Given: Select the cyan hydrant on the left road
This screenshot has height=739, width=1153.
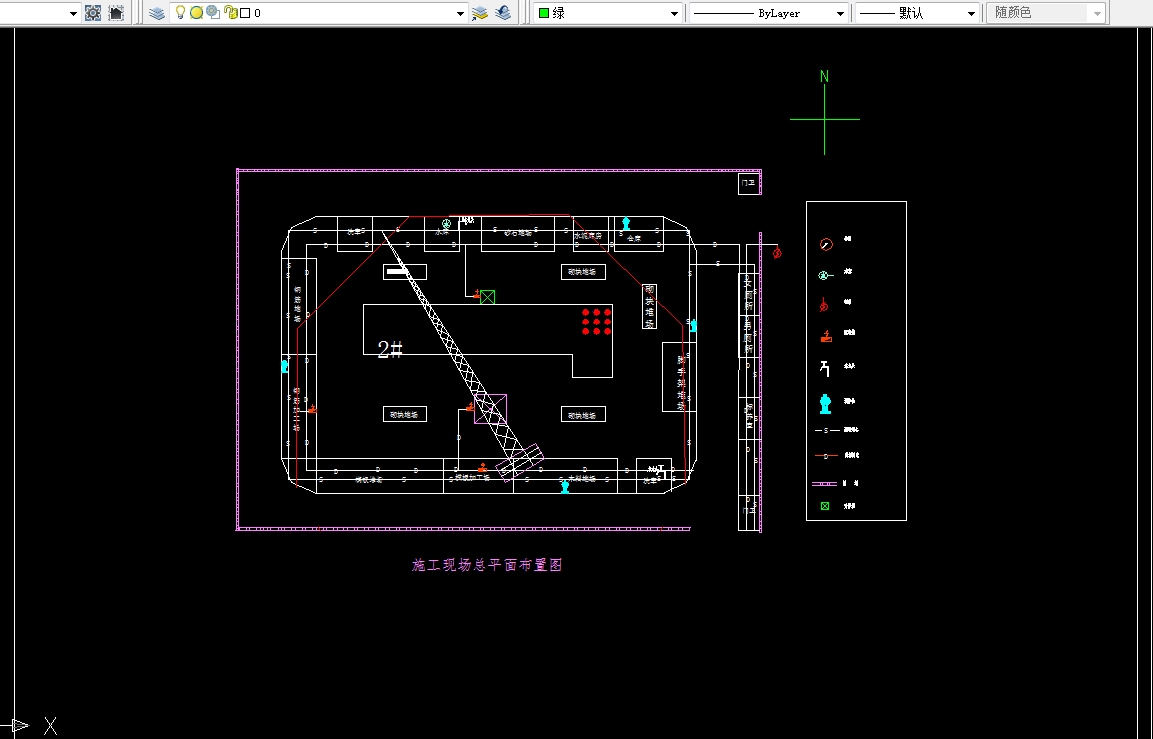Looking at the screenshot, I should click(x=285, y=365).
